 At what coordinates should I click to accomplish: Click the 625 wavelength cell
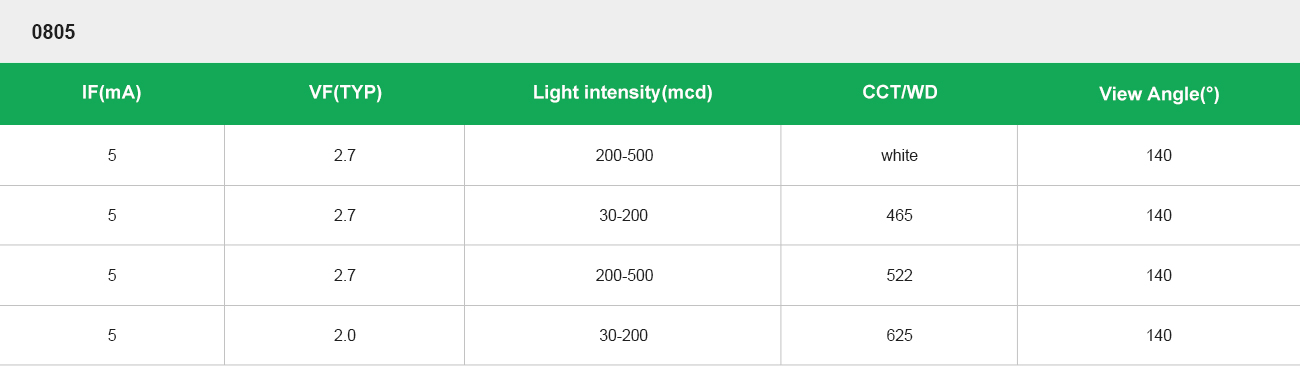(x=899, y=335)
